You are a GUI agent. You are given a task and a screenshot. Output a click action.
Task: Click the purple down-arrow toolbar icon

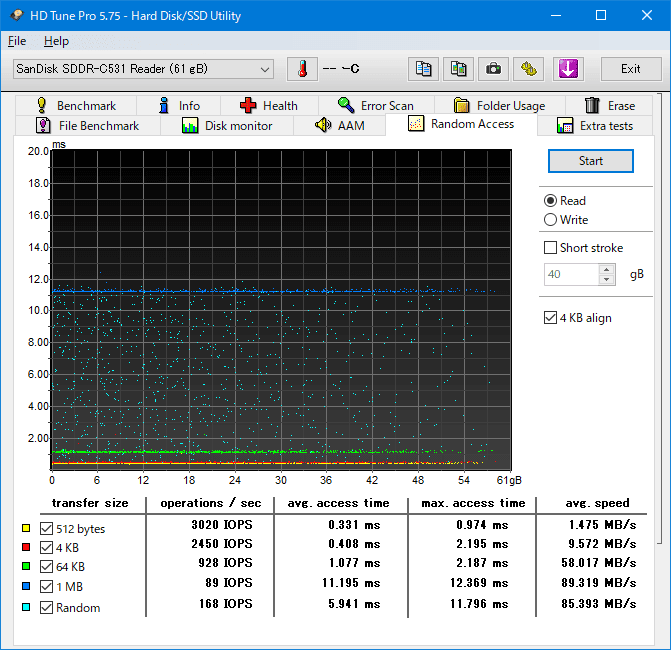[567, 69]
